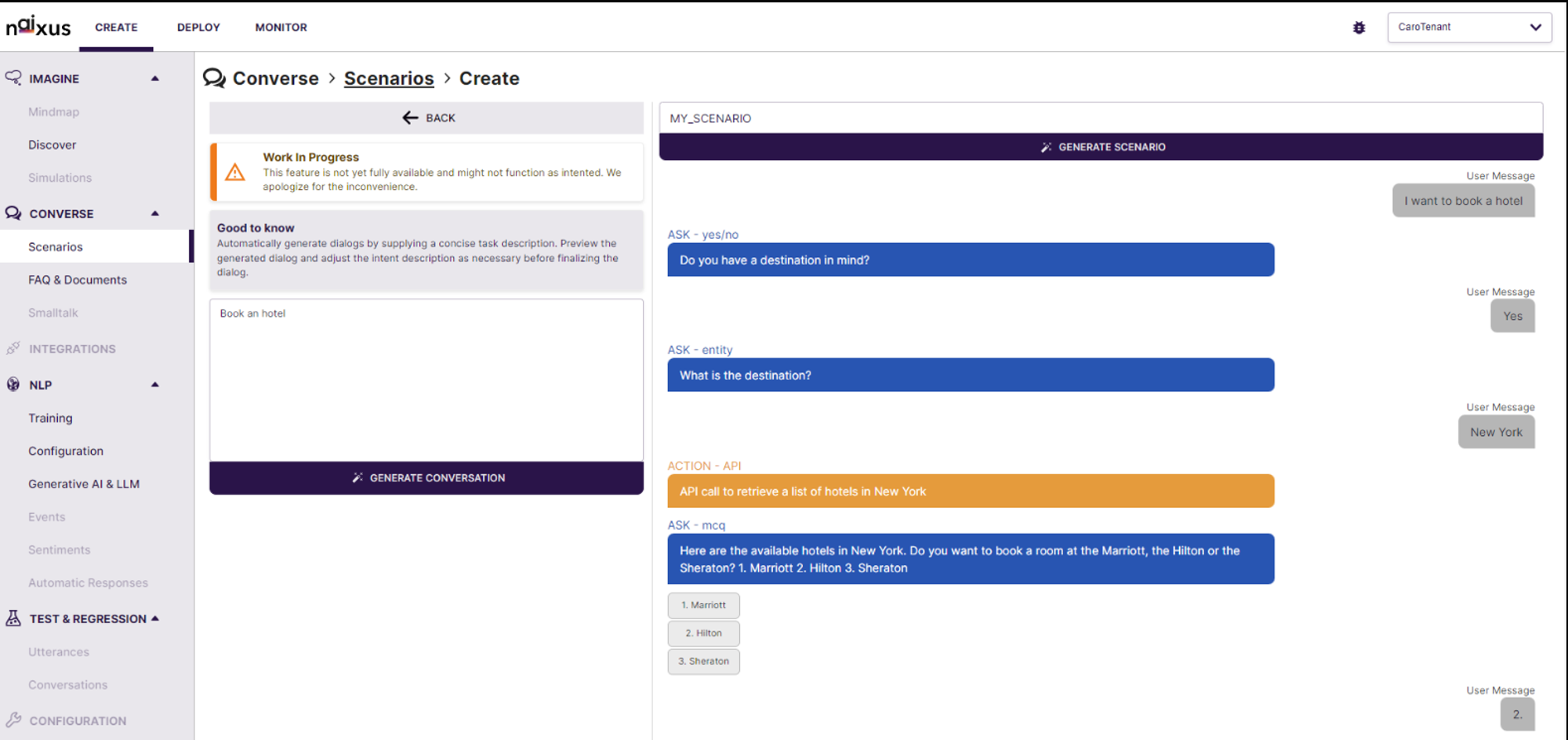Select the 2. Hilton option button
Screen dimensions: 1568x740
703,633
